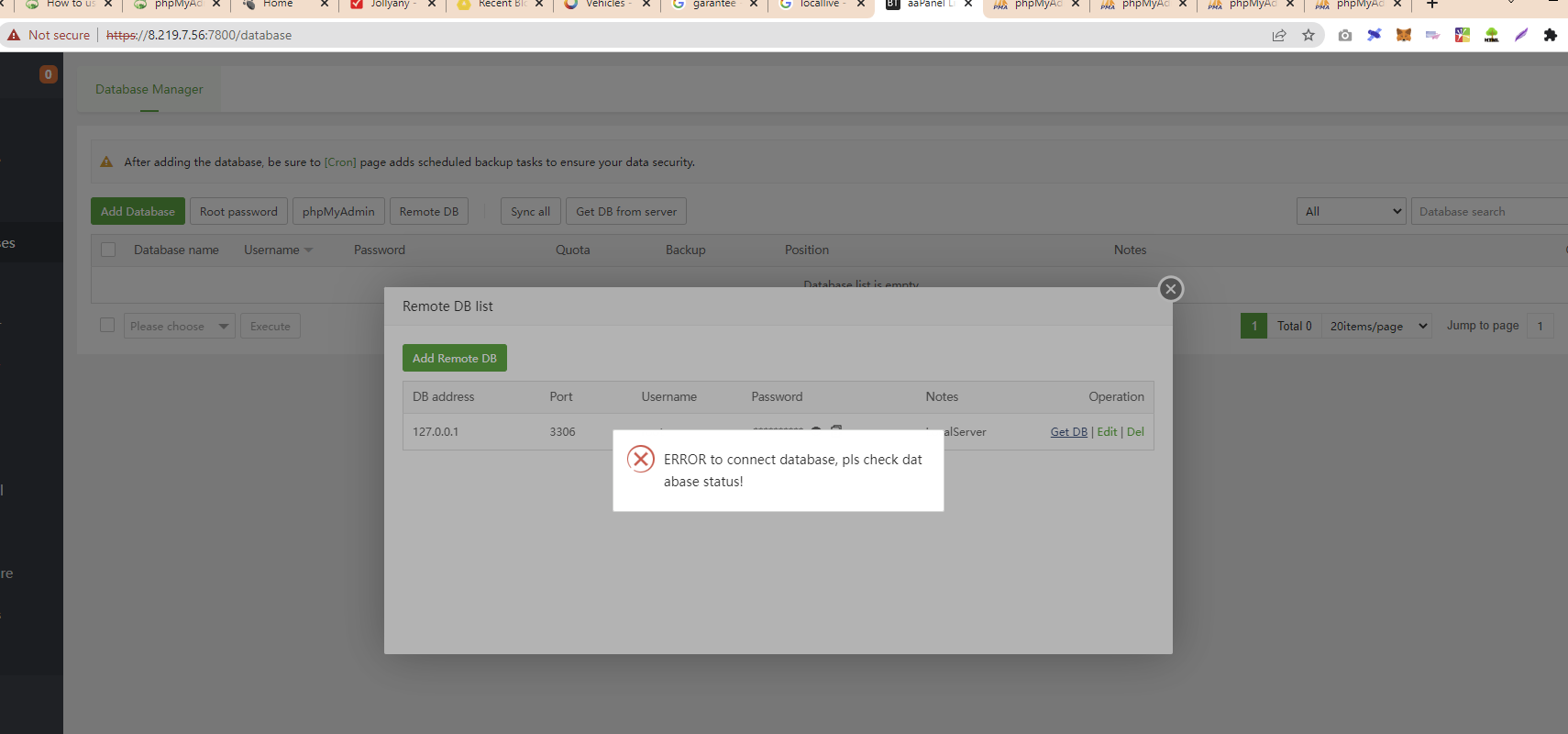Tick the select-all checkbox in table header

108,250
